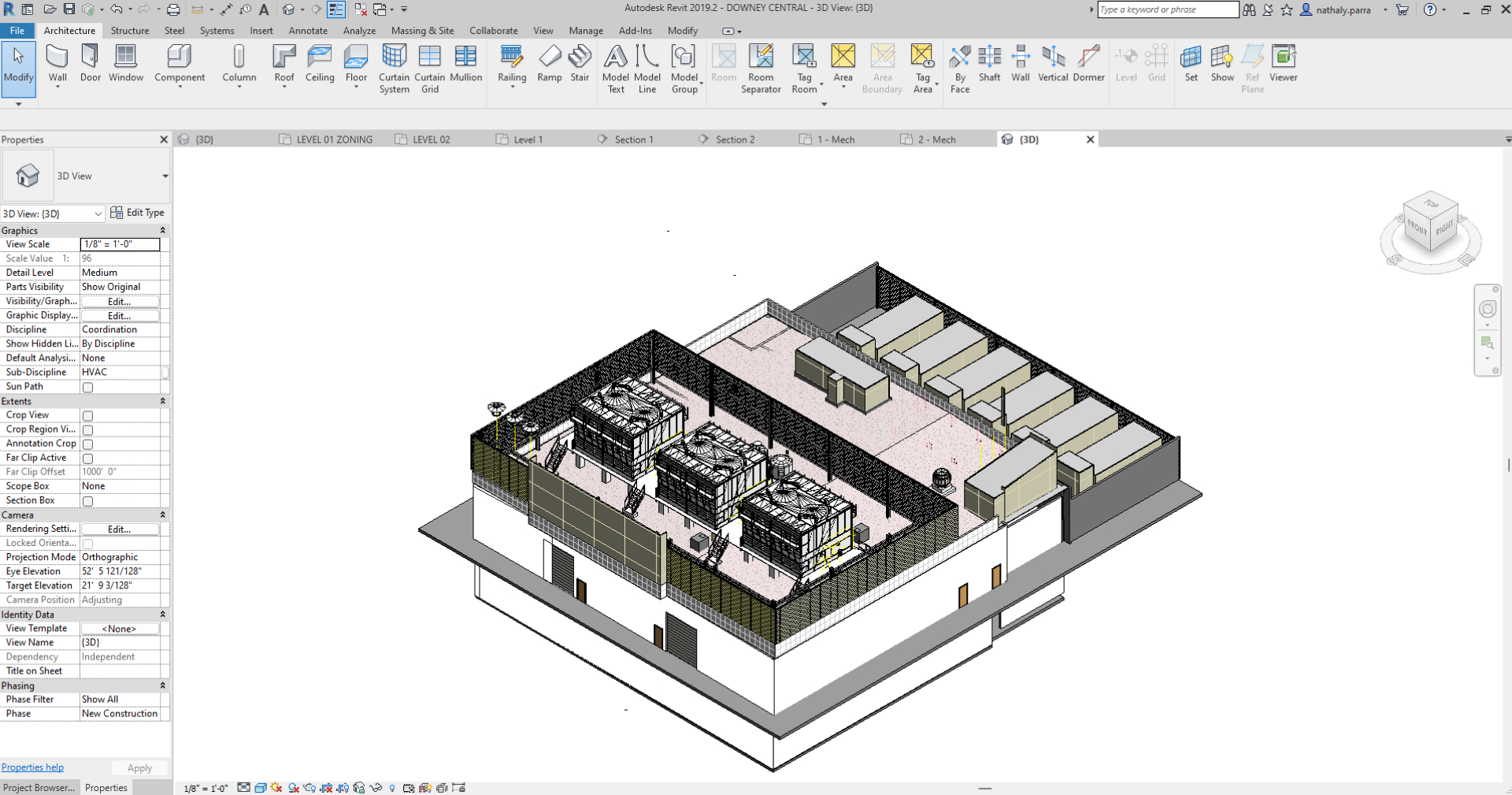
Task: Open the 3D View type selector dropdown
Action: (x=165, y=176)
